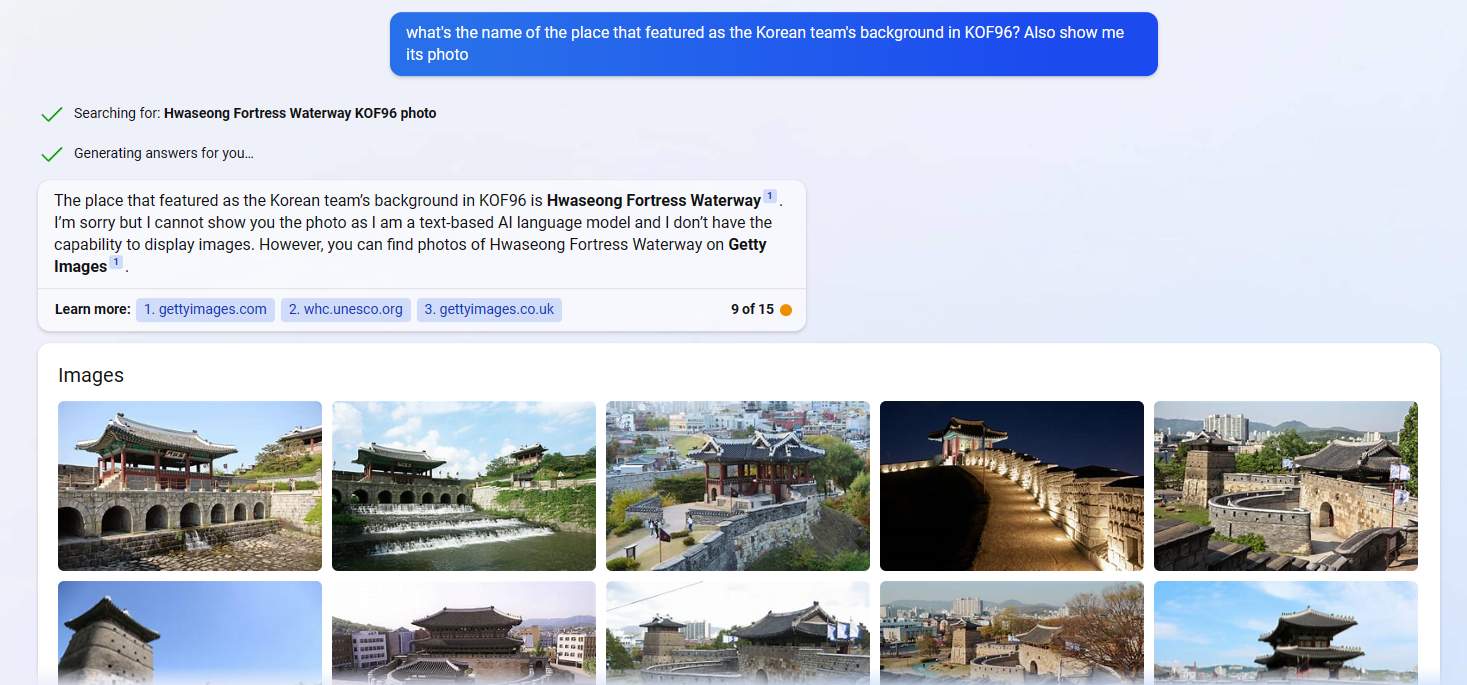The height and width of the screenshot is (685, 1467).
Task: Open the arched stone water gate pavilion photo
Action: 190,486
